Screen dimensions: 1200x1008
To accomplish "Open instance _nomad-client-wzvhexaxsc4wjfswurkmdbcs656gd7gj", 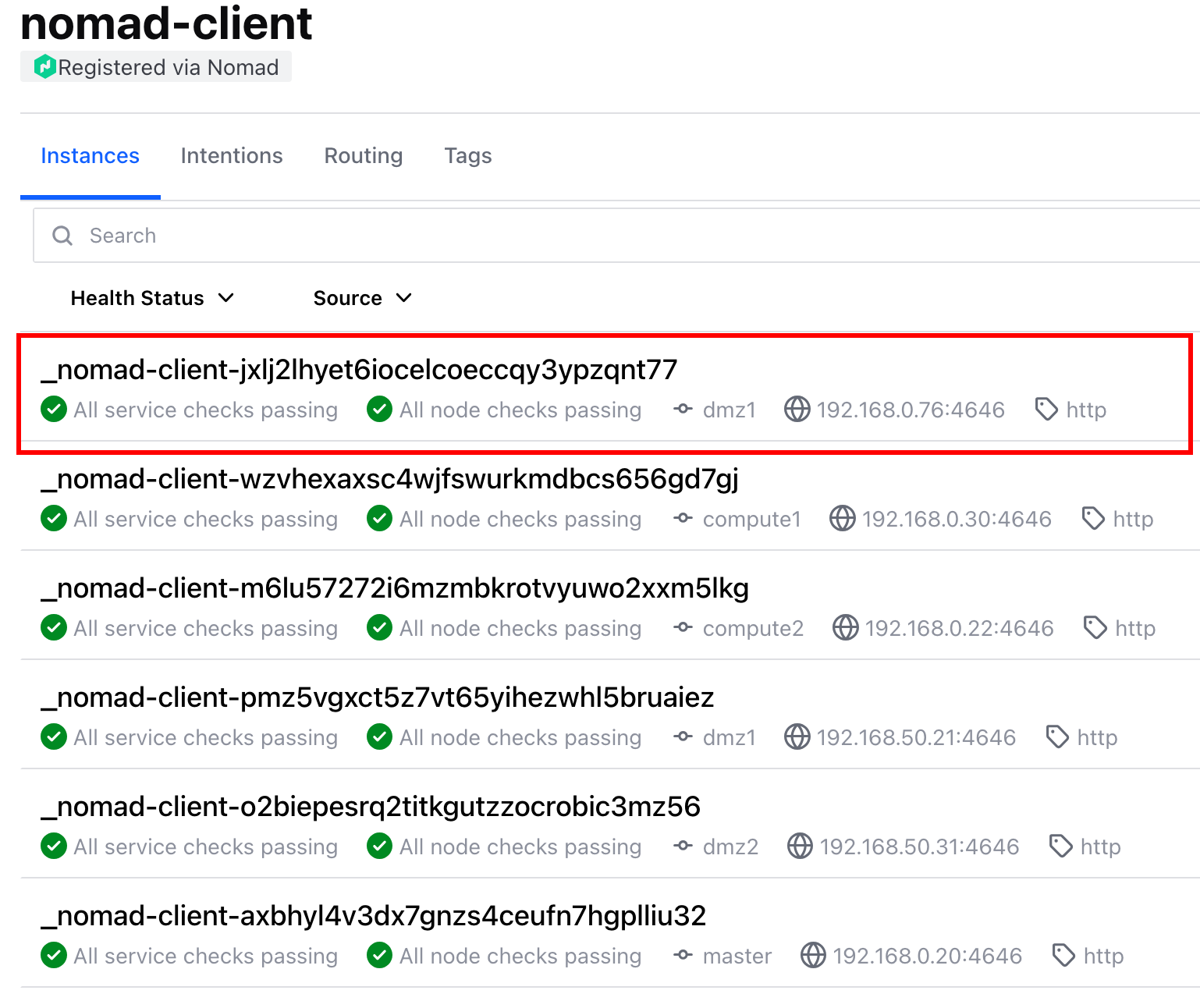I will 390,478.
